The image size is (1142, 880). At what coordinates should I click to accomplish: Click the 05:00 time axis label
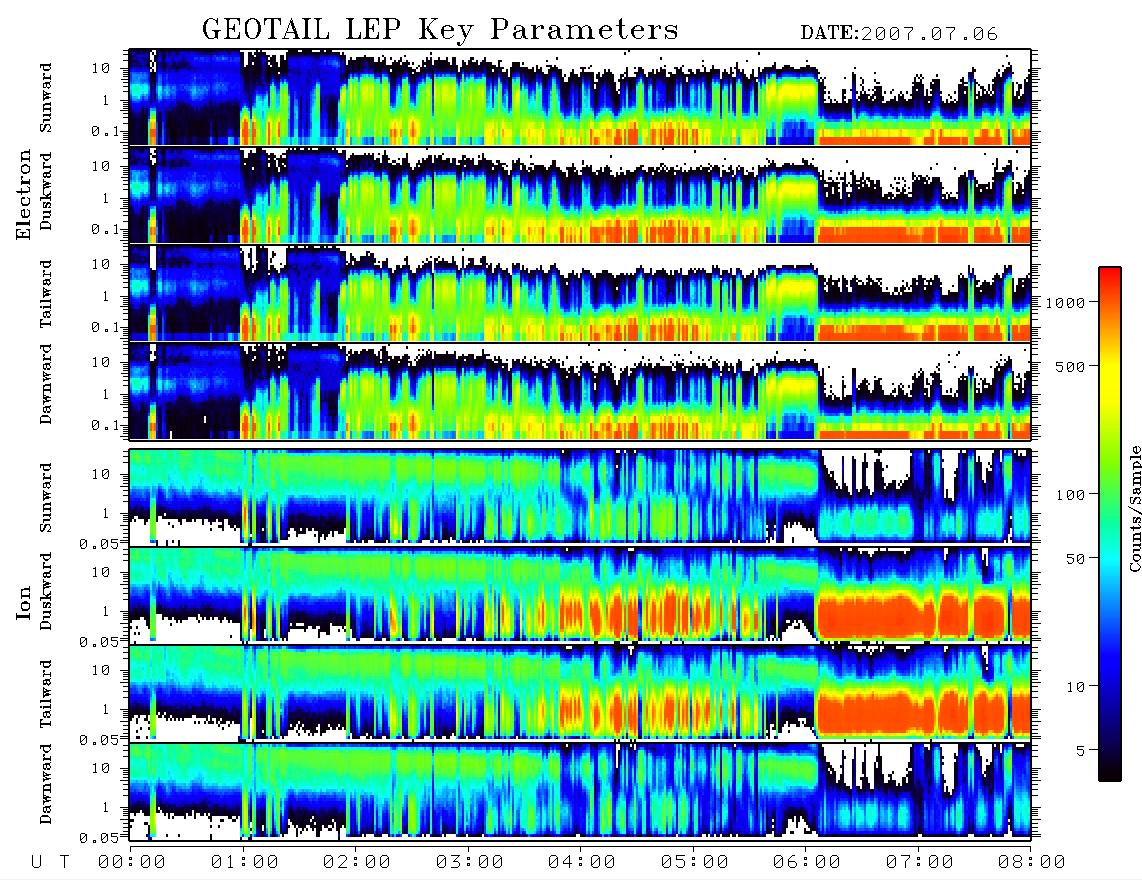(695, 862)
